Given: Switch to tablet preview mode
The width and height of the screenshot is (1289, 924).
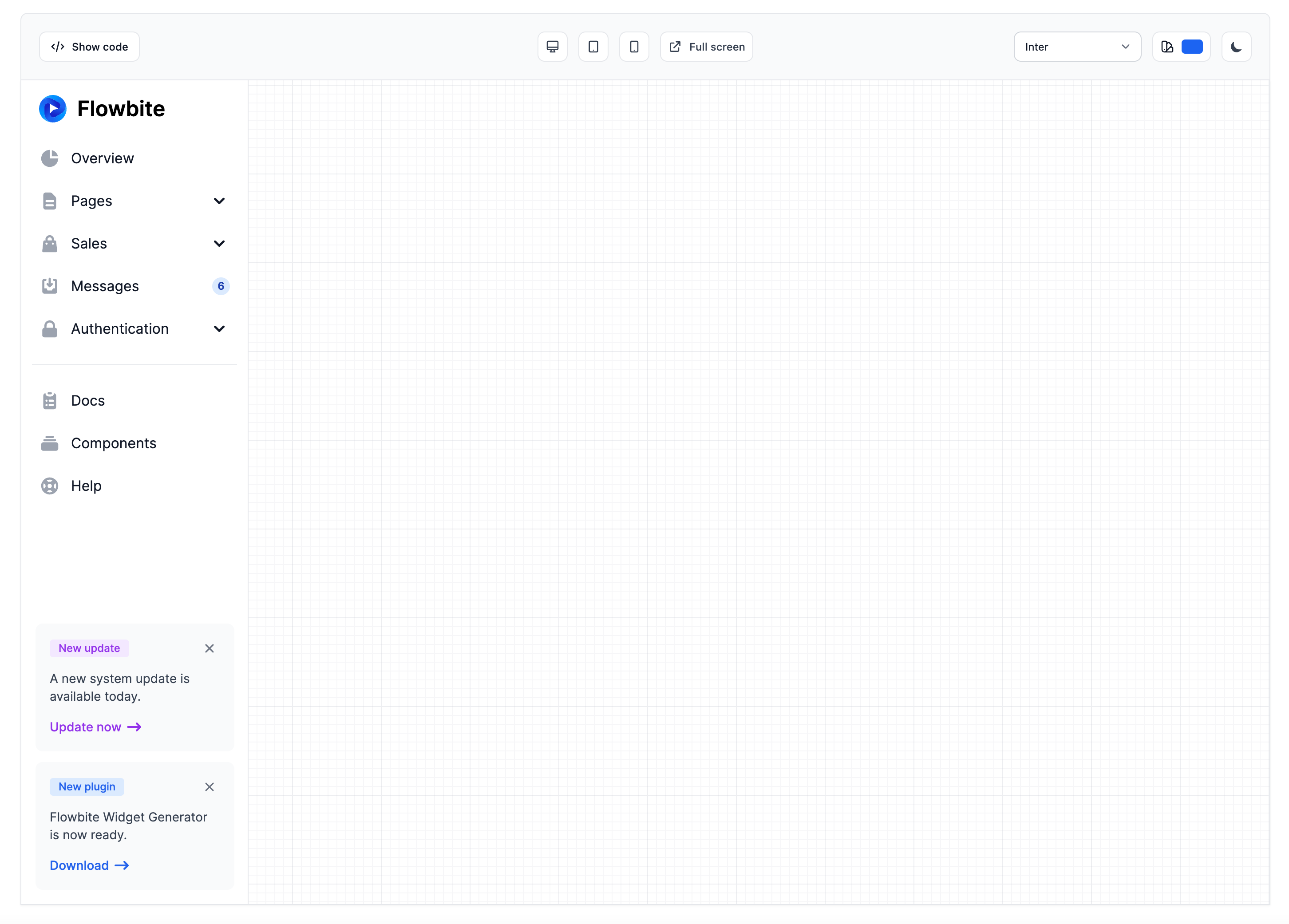Looking at the screenshot, I should tap(593, 47).
